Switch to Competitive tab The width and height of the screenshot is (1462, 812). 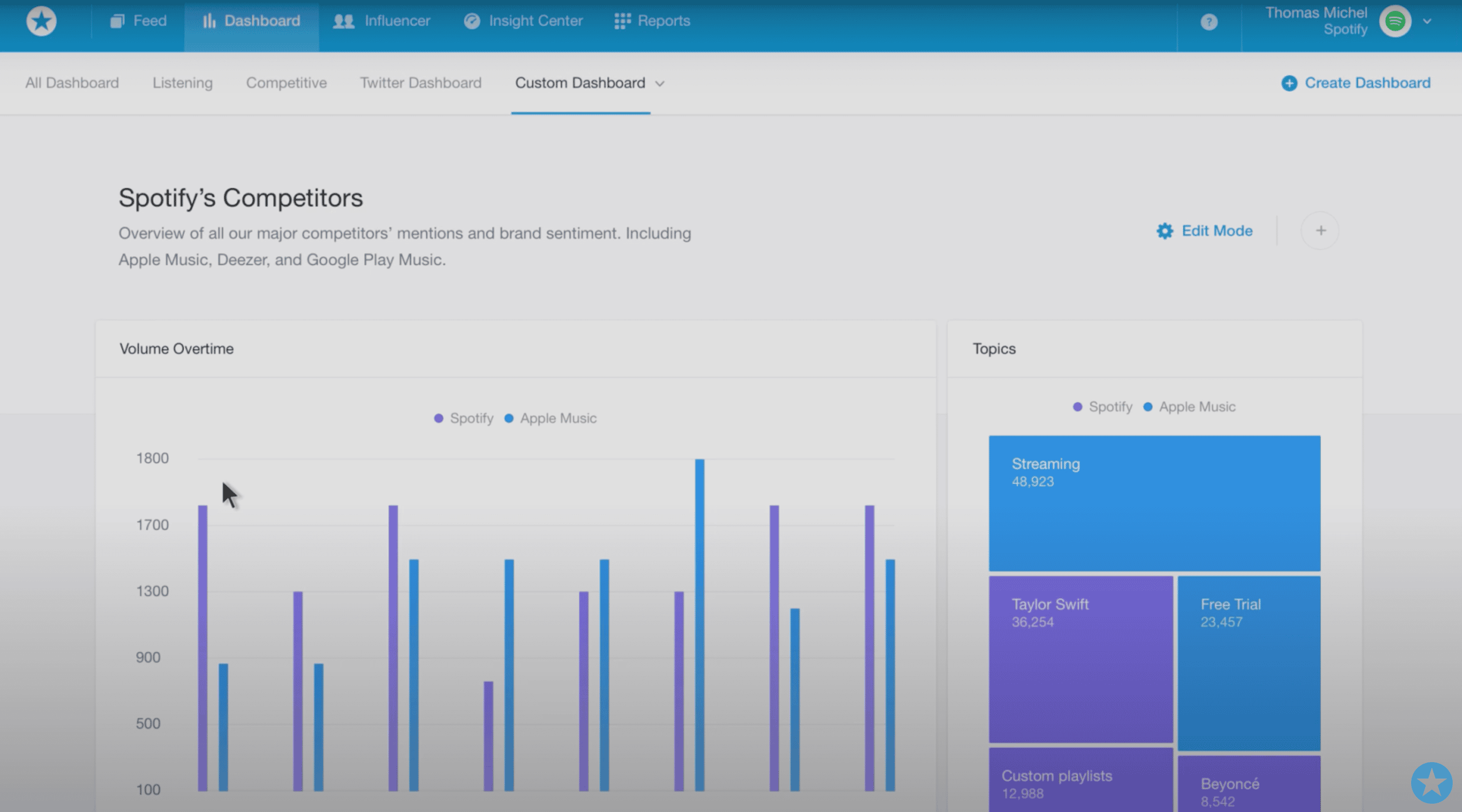[286, 83]
